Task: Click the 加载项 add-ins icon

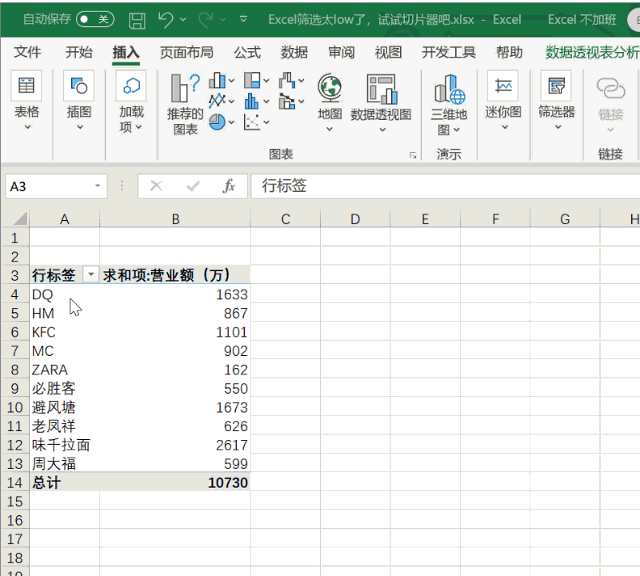Action: tap(131, 86)
